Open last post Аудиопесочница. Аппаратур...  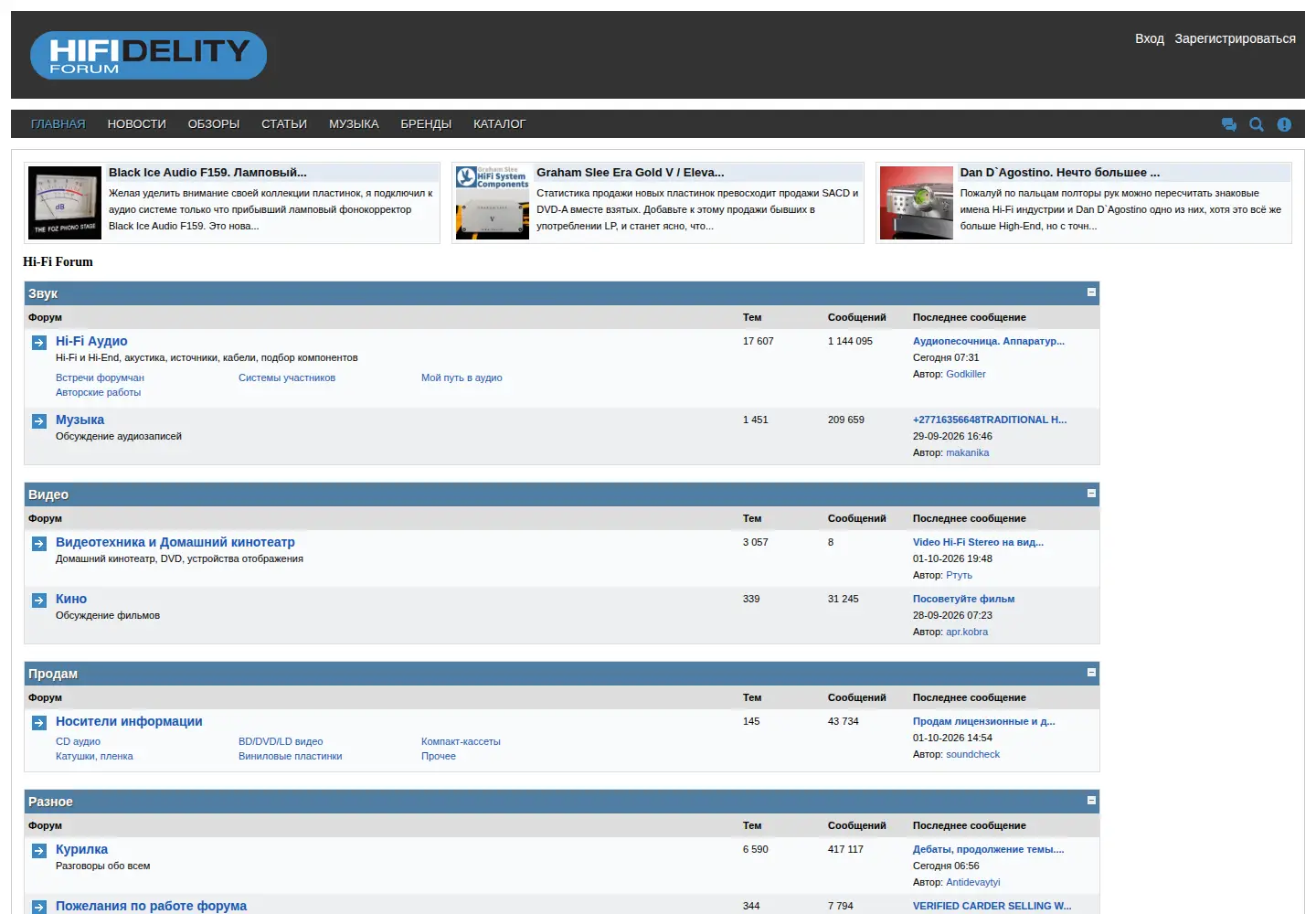(989, 341)
